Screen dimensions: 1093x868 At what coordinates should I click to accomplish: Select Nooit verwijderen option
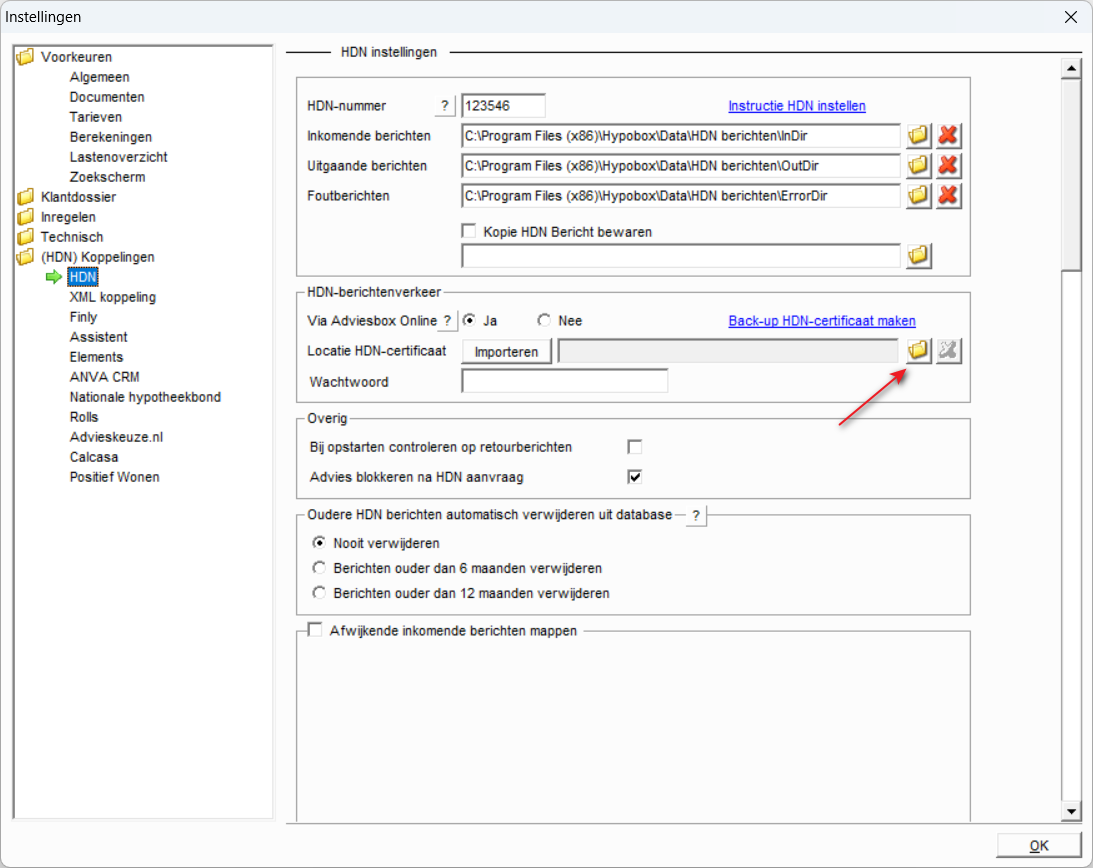point(319,542)
